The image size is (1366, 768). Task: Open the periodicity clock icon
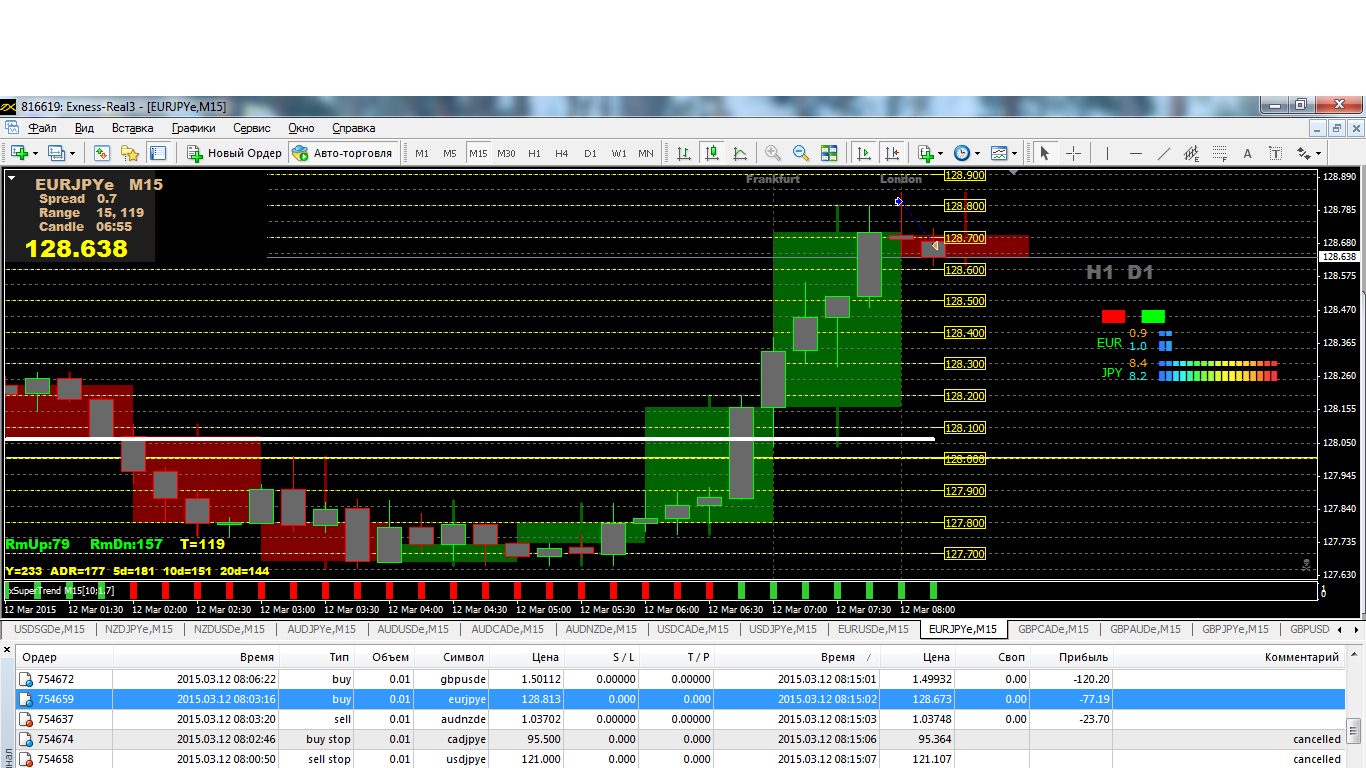click(x=962, y=153)
